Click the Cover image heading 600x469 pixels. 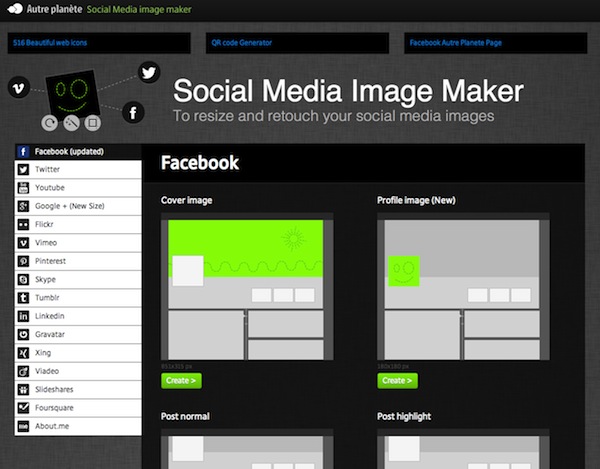[x=187, y=200]
